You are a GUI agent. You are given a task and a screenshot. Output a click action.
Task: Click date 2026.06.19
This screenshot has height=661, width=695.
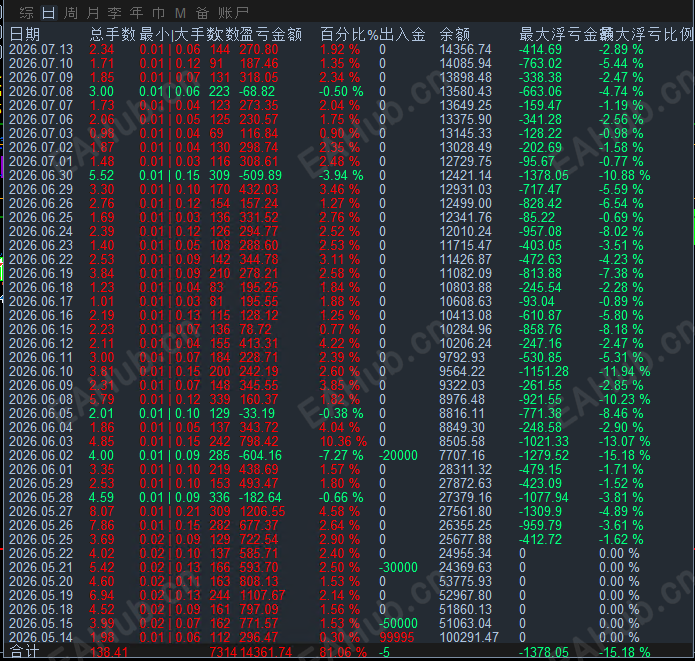(x=41, y=273)
